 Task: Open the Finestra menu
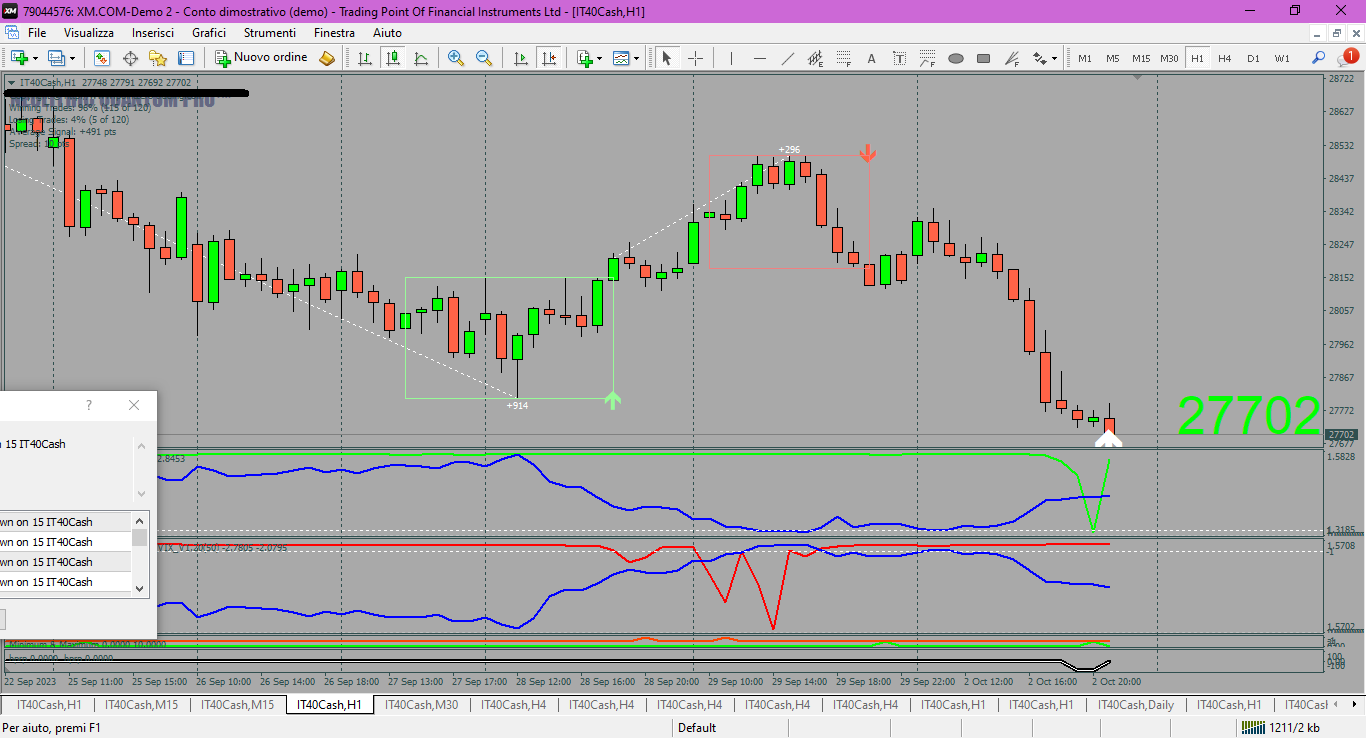[334, 33]
